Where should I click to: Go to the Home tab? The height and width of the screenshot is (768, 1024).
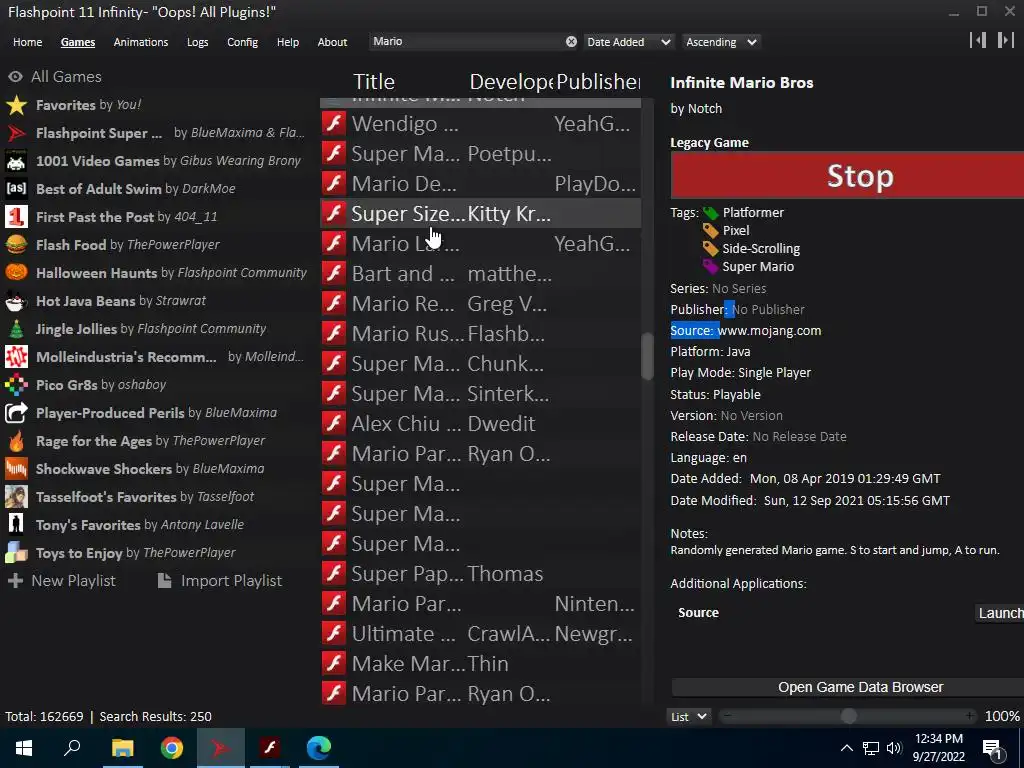click(x=27, y=42)
